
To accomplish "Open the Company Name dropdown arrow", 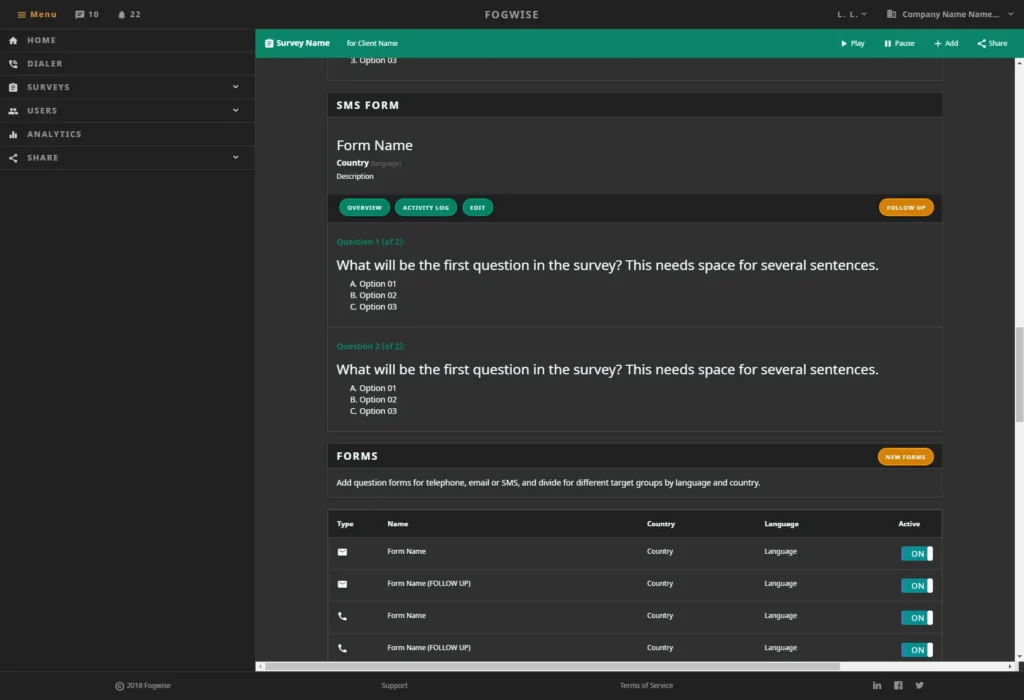I will click(x=1010, y=14).
